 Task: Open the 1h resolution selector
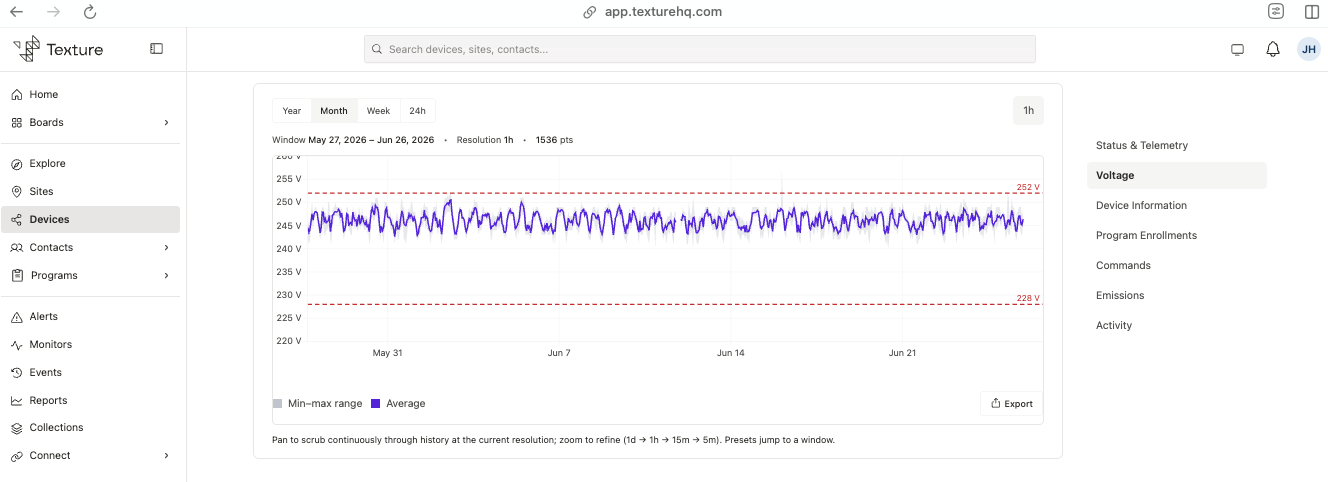point(1028,111)
